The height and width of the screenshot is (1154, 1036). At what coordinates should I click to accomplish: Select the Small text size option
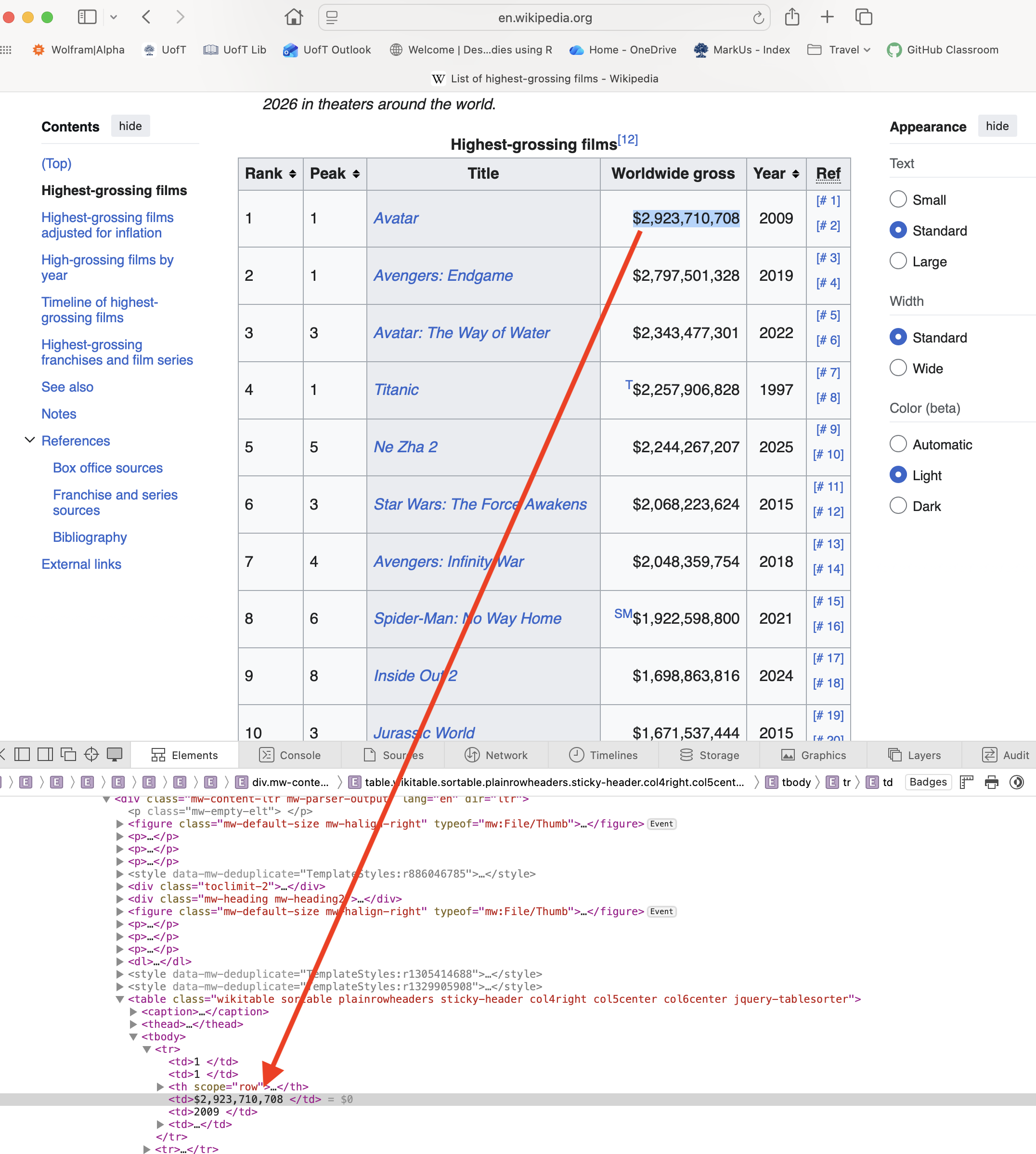point(898,199)
